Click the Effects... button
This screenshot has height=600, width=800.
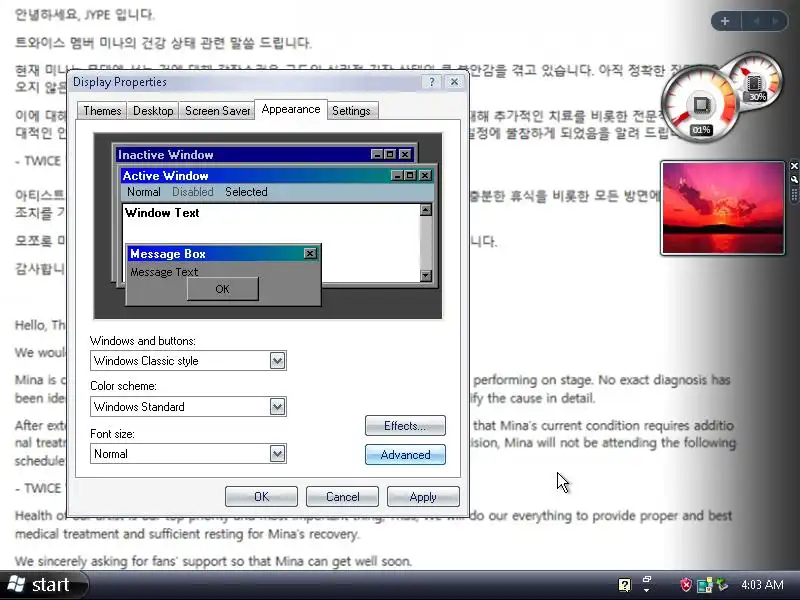point(405,426)
